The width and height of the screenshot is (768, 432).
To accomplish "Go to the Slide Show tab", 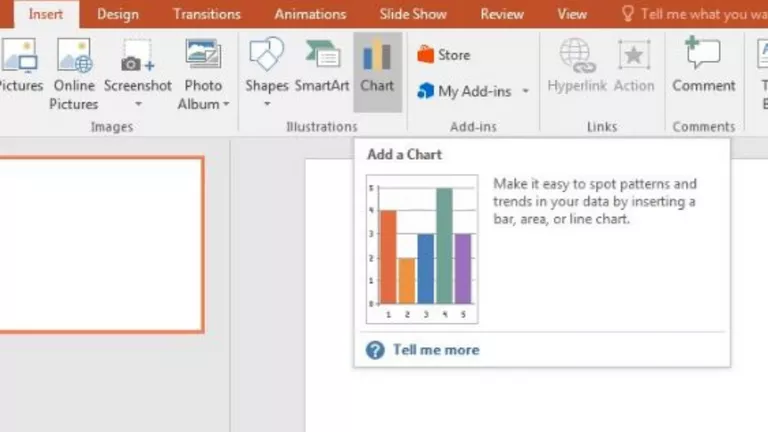I will pyautogui.click(x=413, y=14).
